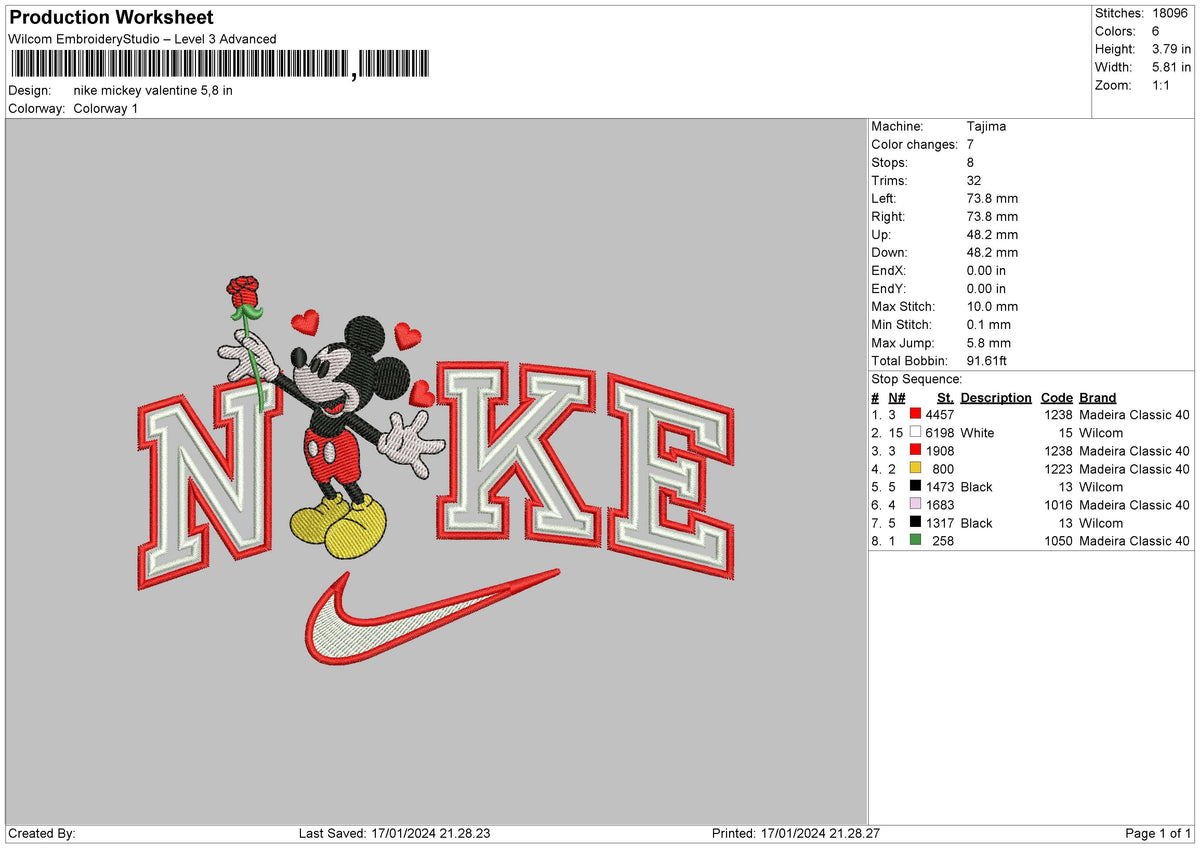Click design name nike mickey valentine 5,8 in
Image resolution: width=1200 pixels, height=848 pixels.
point(153,90)
